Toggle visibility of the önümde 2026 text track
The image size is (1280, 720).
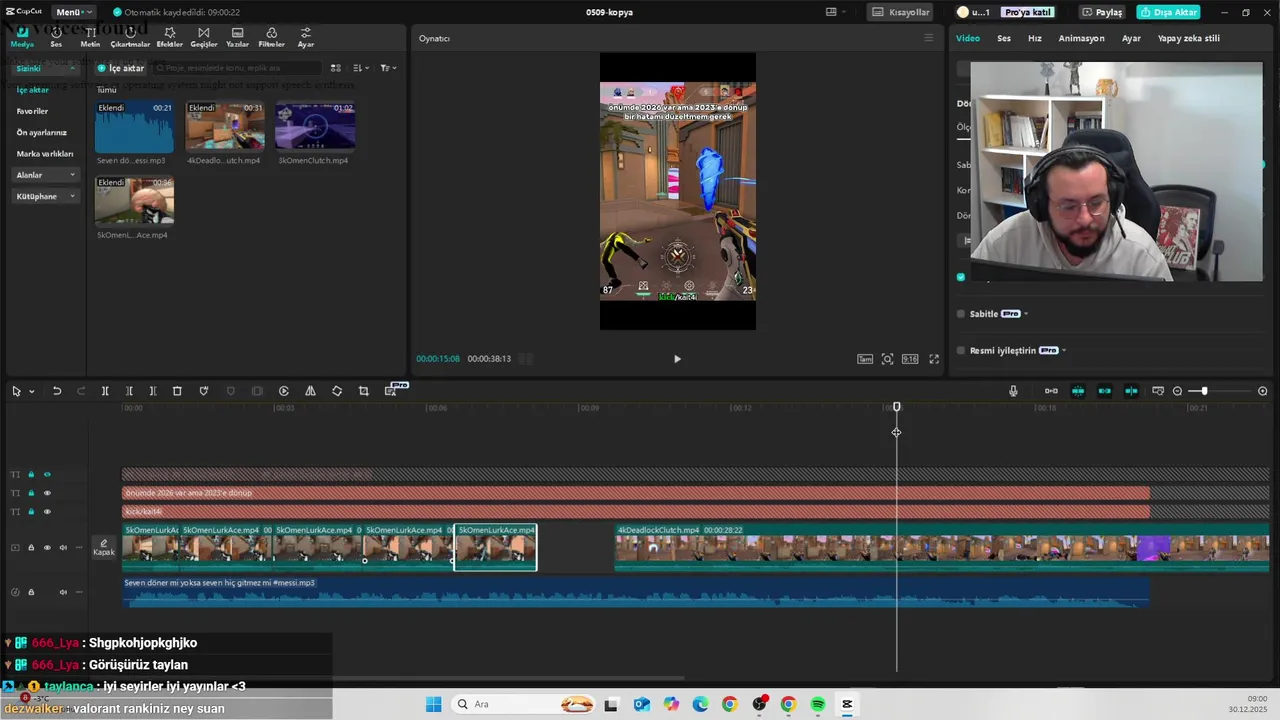pos(47,493)
